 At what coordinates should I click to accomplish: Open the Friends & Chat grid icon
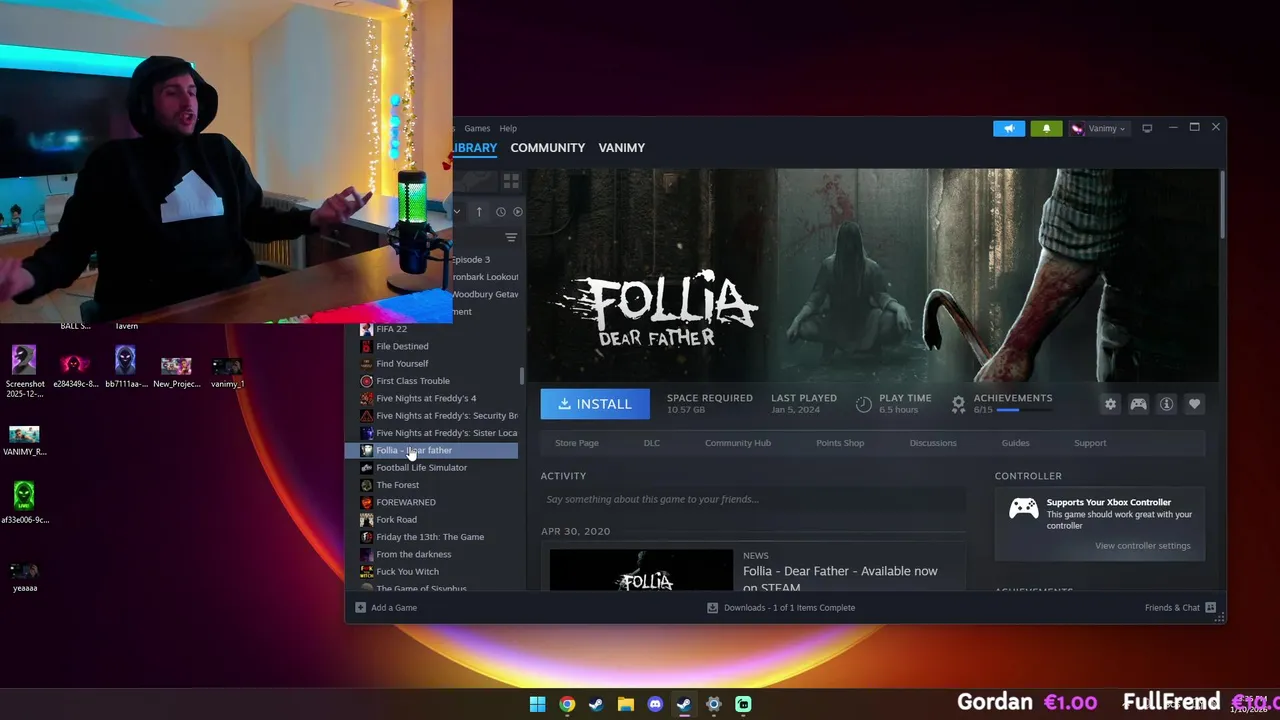coord(1210,607)
